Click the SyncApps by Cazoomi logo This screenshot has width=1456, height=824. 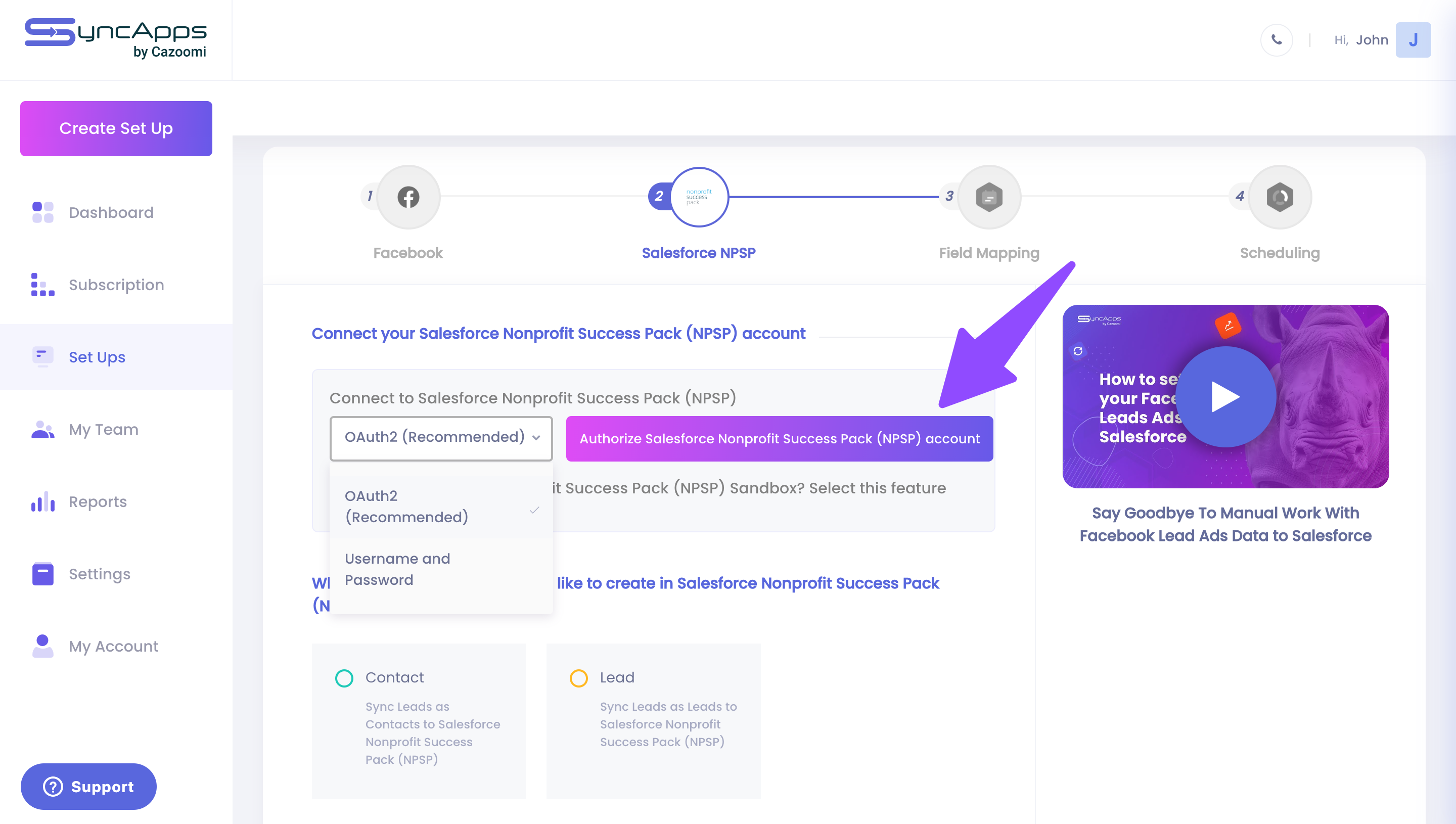point(116,38)
